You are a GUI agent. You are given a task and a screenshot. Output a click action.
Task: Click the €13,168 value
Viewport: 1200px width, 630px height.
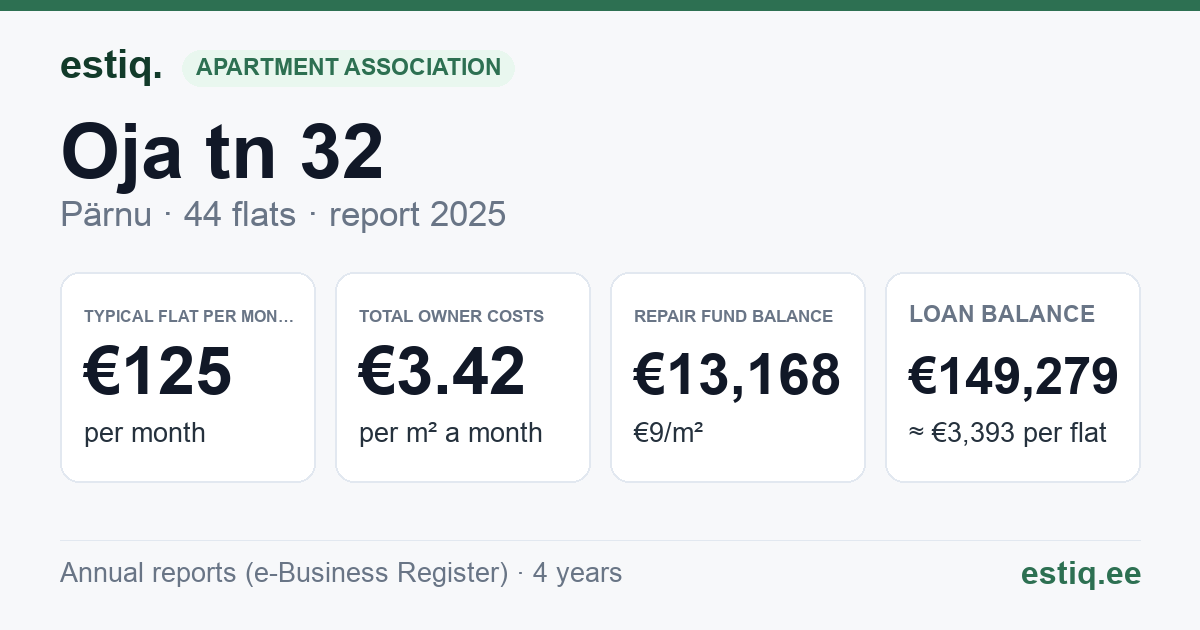tap(737, 376)
